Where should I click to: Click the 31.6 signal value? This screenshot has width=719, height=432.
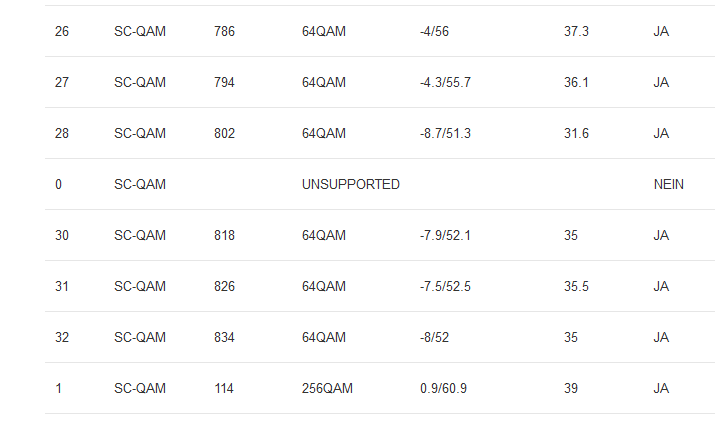click(576, 134)
